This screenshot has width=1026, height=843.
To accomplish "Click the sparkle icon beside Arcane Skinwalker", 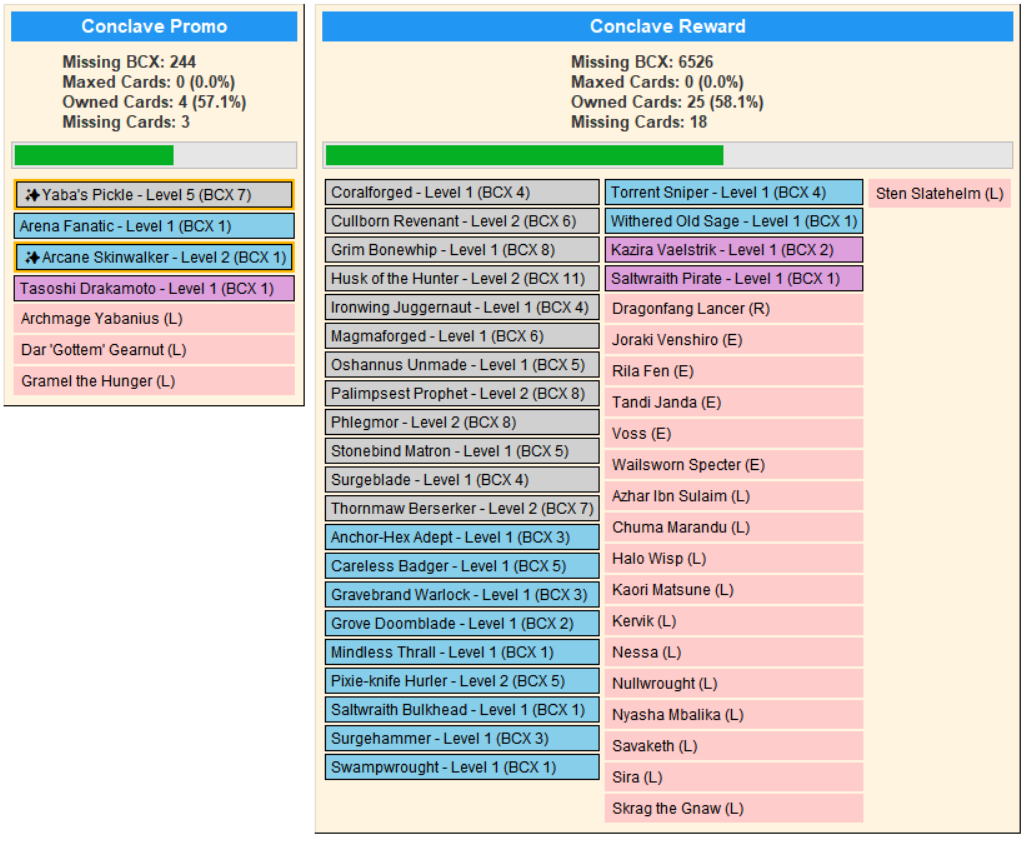I will tap(32, 258).
